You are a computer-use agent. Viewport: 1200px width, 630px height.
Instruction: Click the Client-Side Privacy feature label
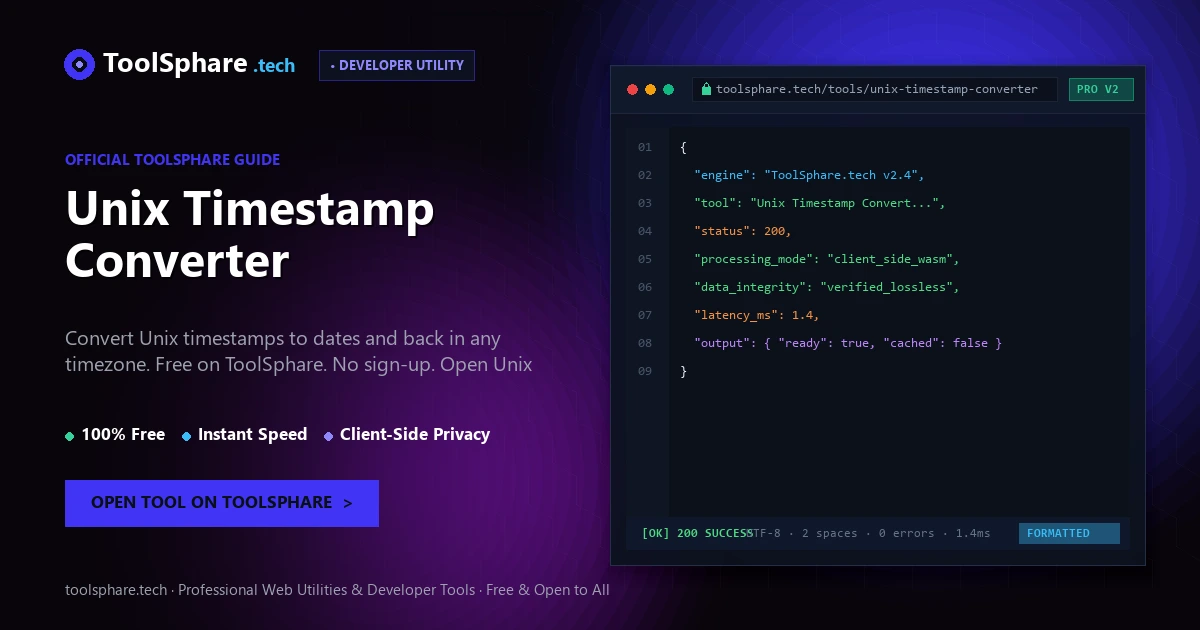tap(415, 434)
